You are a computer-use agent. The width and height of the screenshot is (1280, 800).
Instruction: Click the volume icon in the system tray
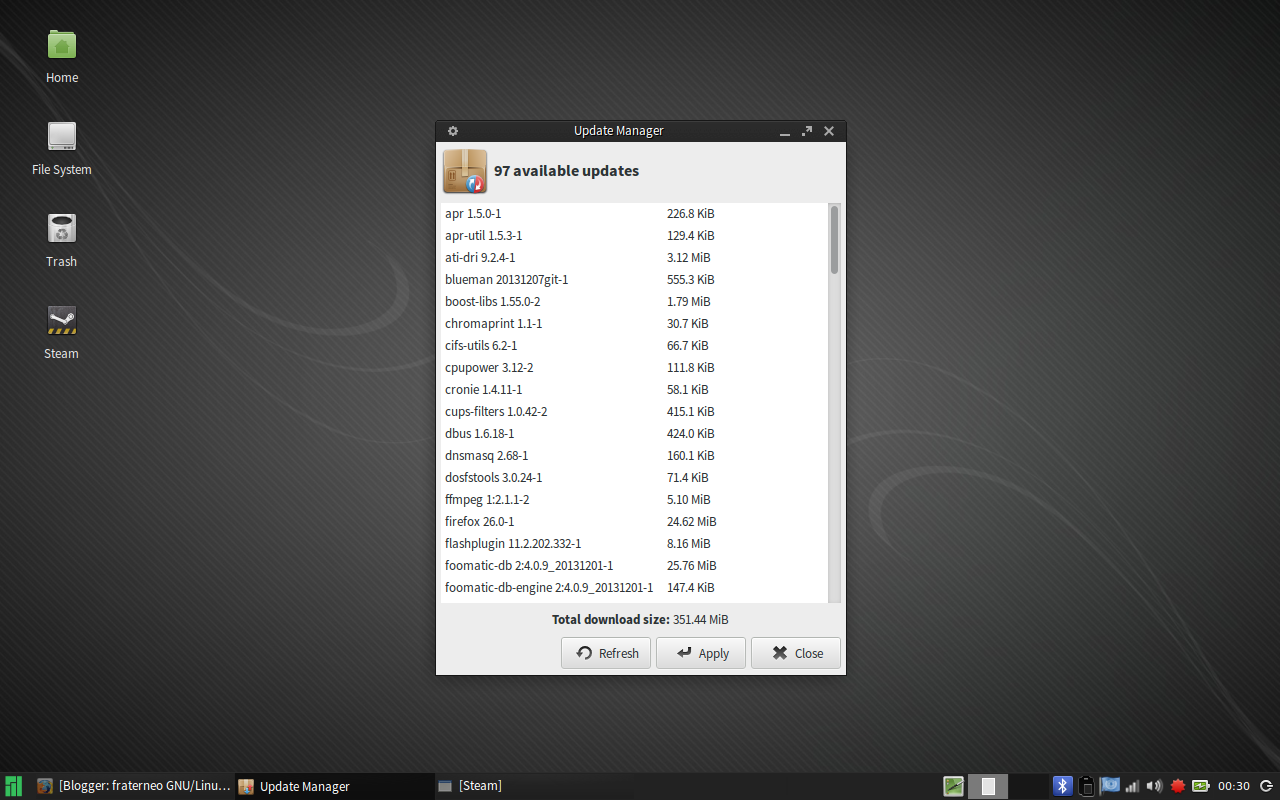[1153, 786]
